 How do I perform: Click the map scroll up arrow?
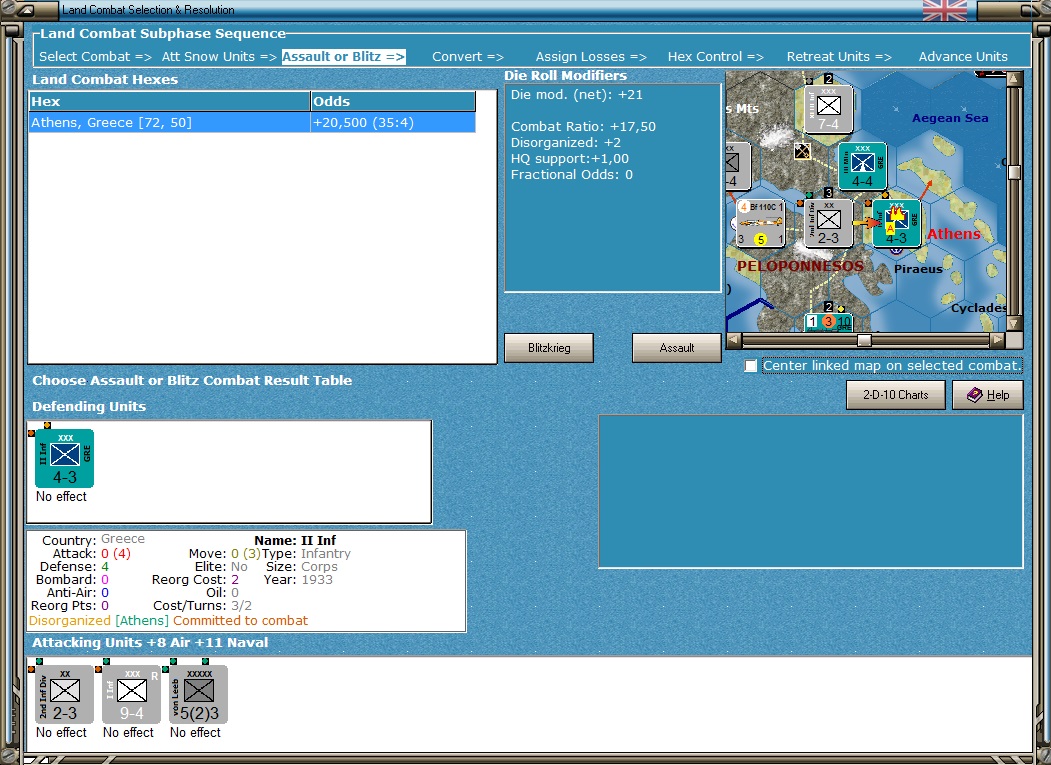[x=1014, y=79]
